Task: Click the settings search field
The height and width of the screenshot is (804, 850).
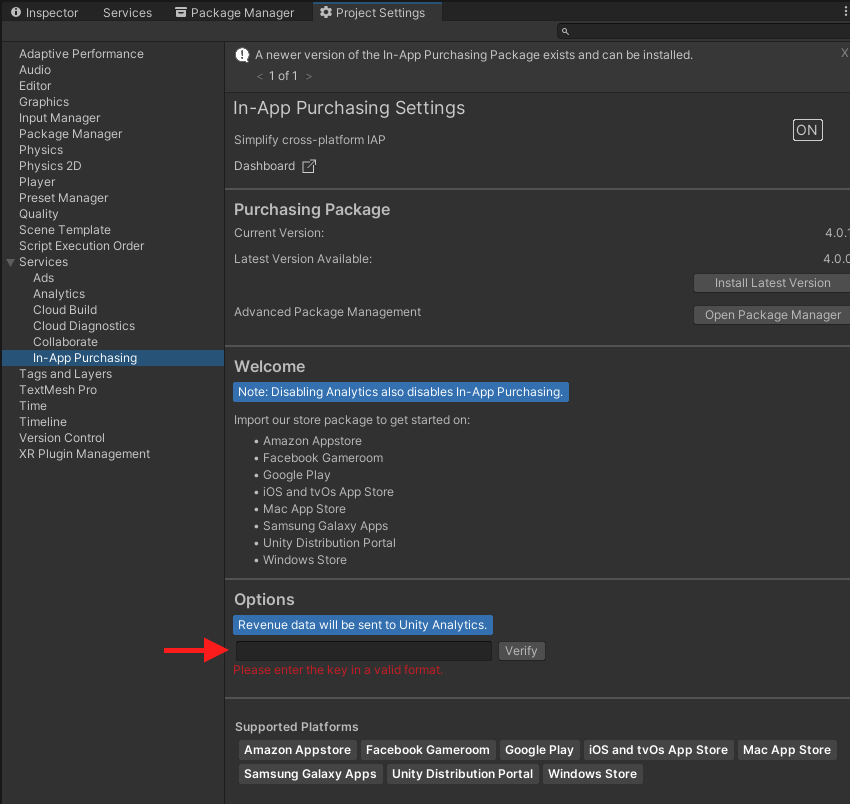Action: pyautogui.click(x=703, y=31)
